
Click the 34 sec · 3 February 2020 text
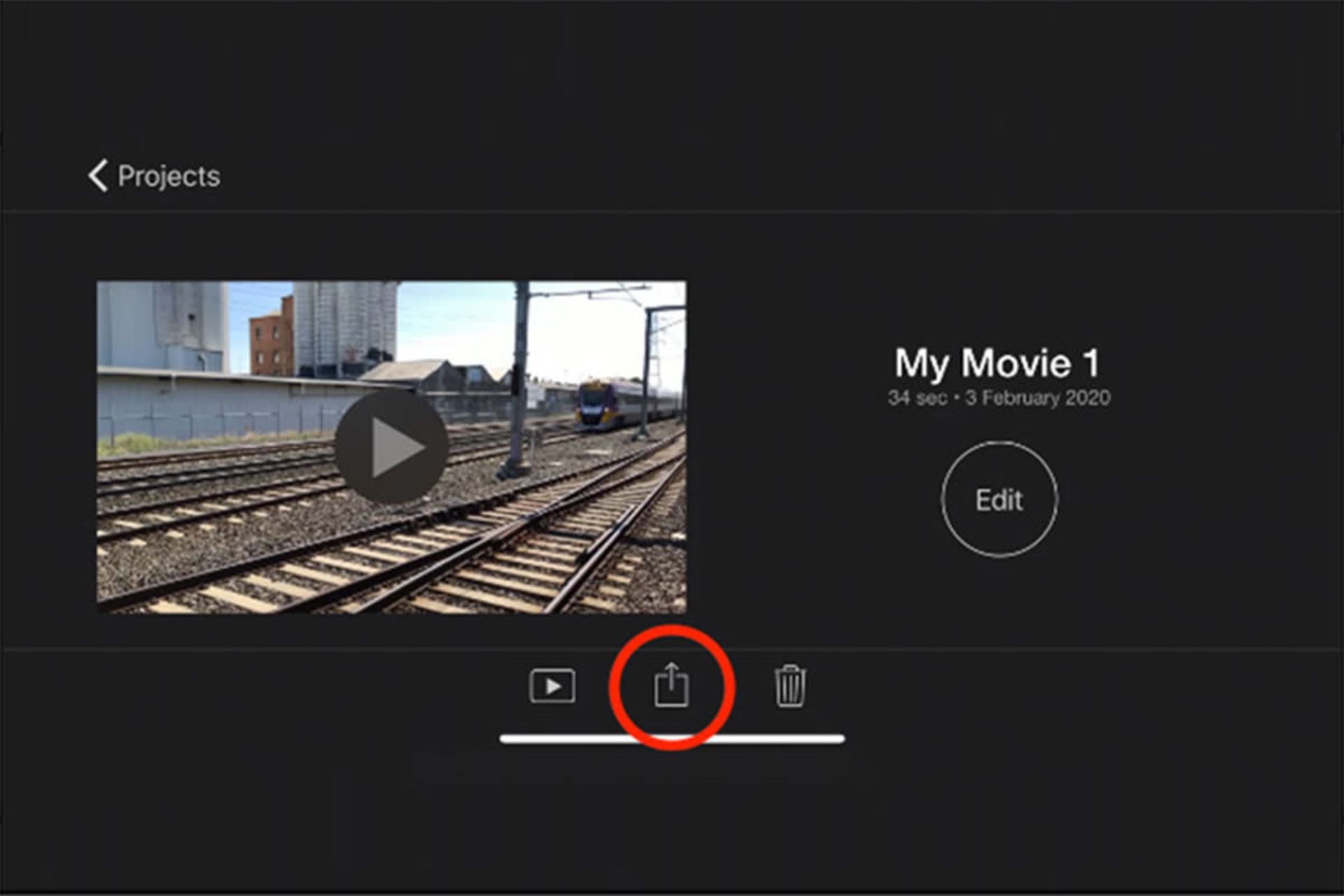click(999, 398)
